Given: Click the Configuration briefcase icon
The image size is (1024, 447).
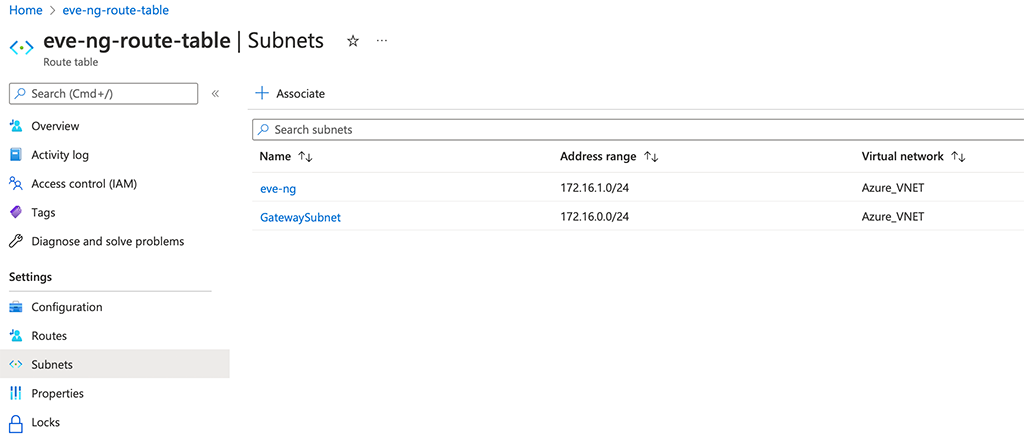Looking at the screenshot, I should tap(16, 307).
